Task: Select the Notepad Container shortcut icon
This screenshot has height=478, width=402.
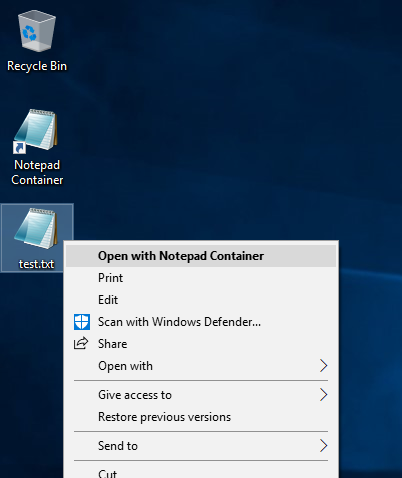Action: tap(36, 131)
